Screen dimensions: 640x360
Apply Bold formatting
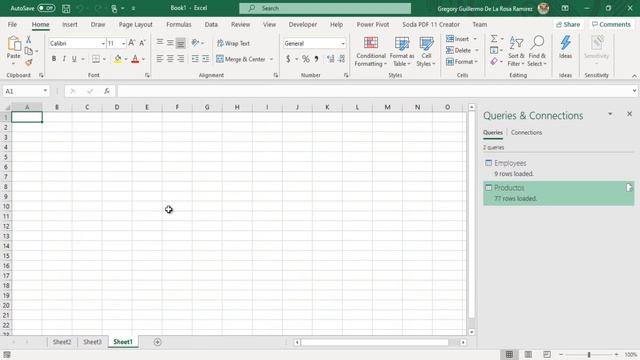[x=54, y=59]
